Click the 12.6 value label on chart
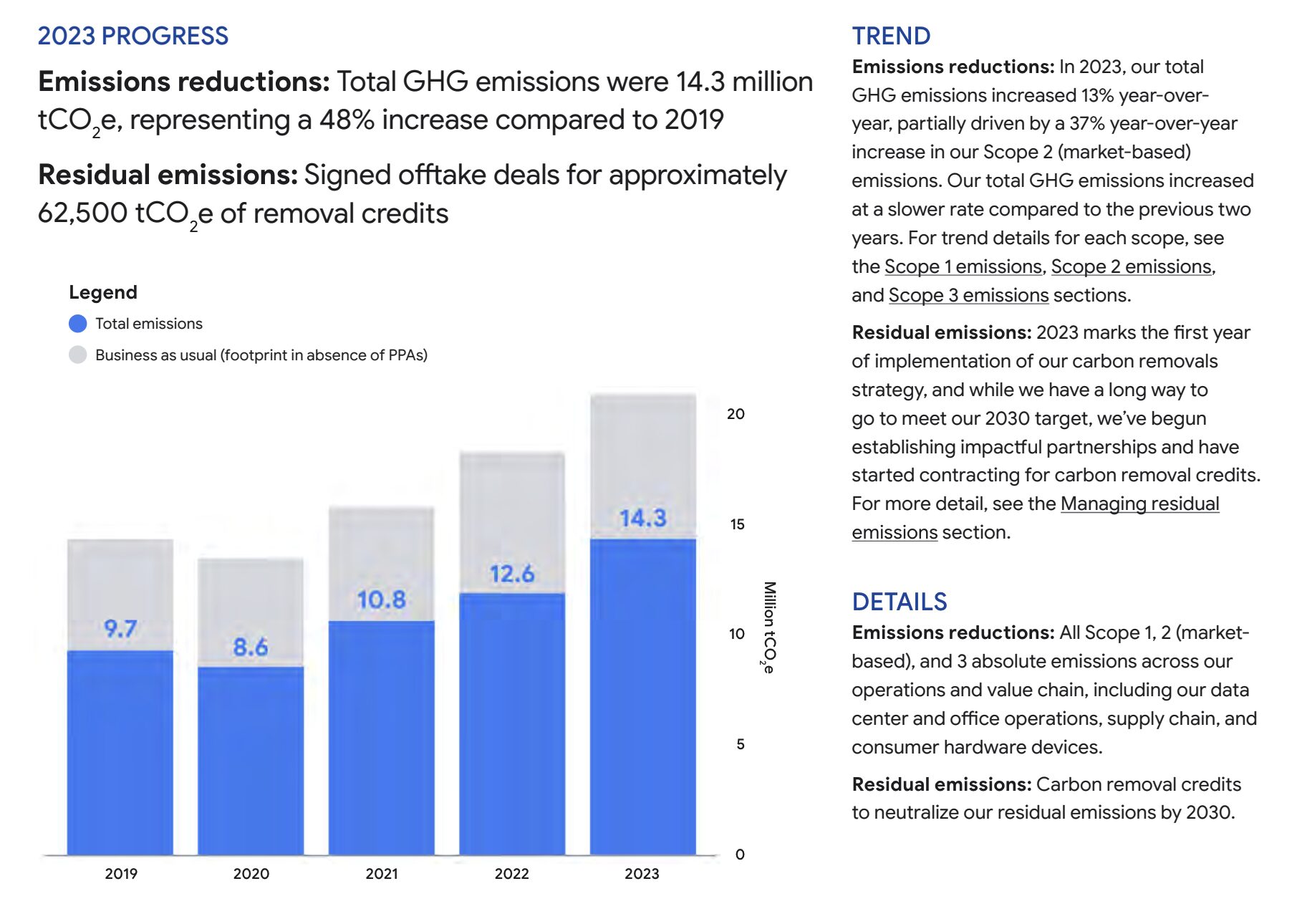 click(x=512, y=574)
